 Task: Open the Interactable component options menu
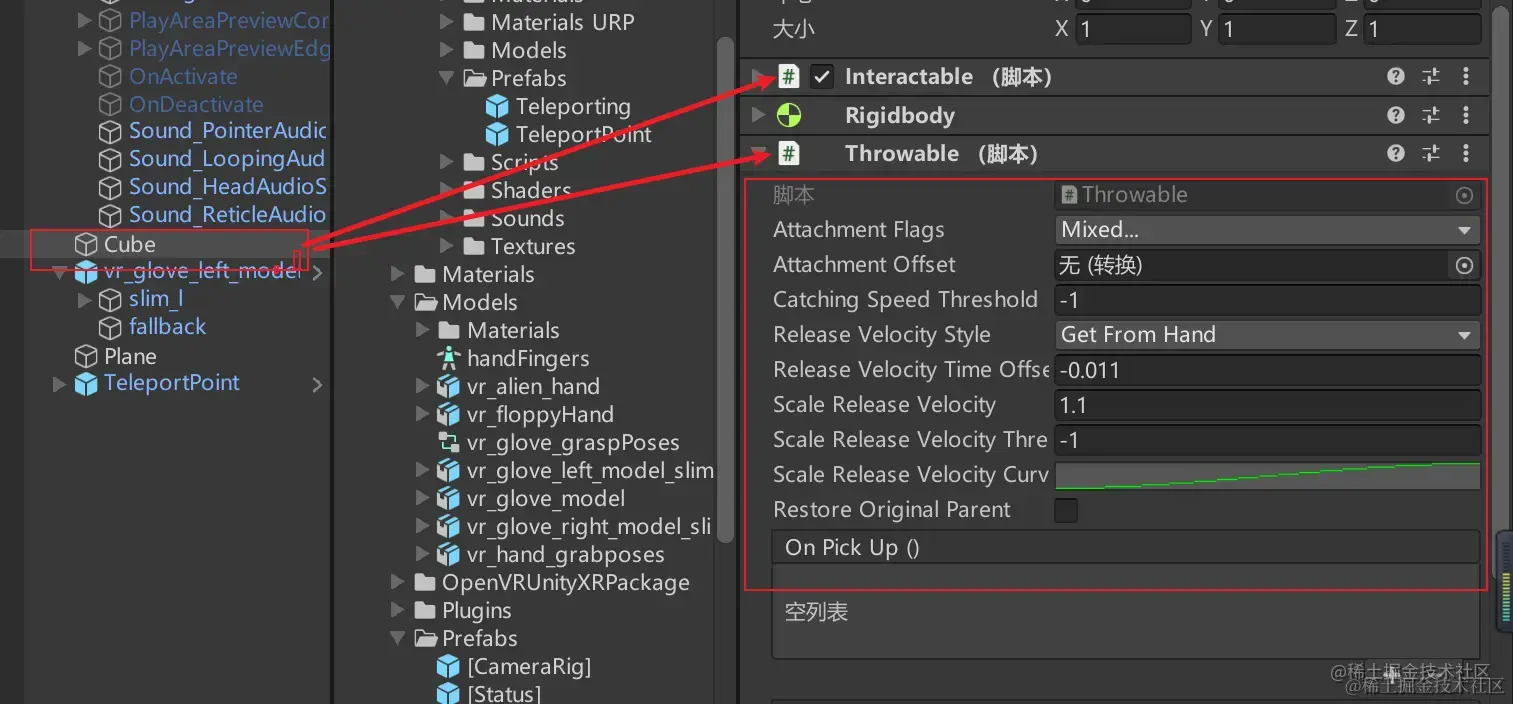1466,77
